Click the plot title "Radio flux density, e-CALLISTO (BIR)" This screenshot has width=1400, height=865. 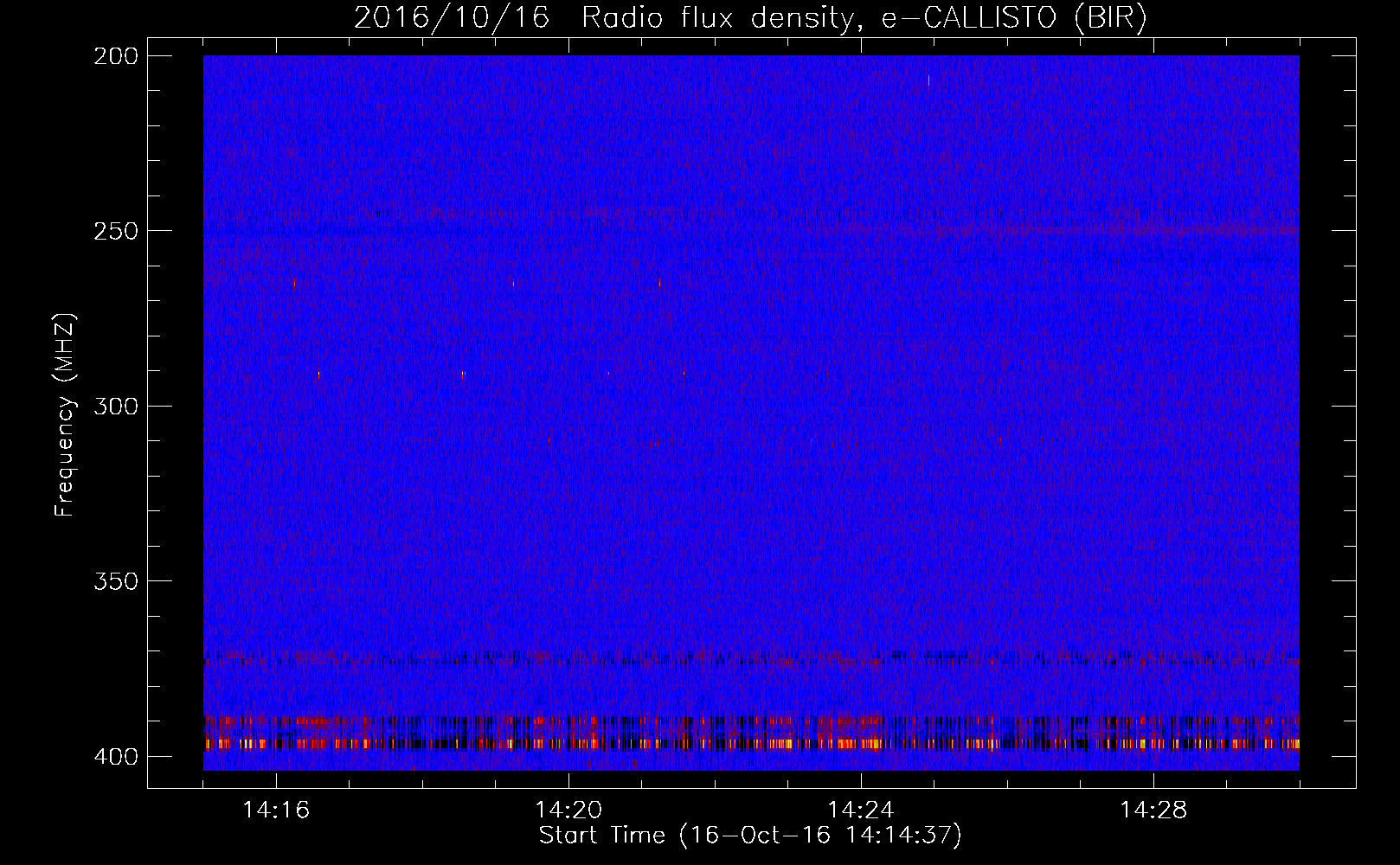pyautogui.click(x=864, y=18)
